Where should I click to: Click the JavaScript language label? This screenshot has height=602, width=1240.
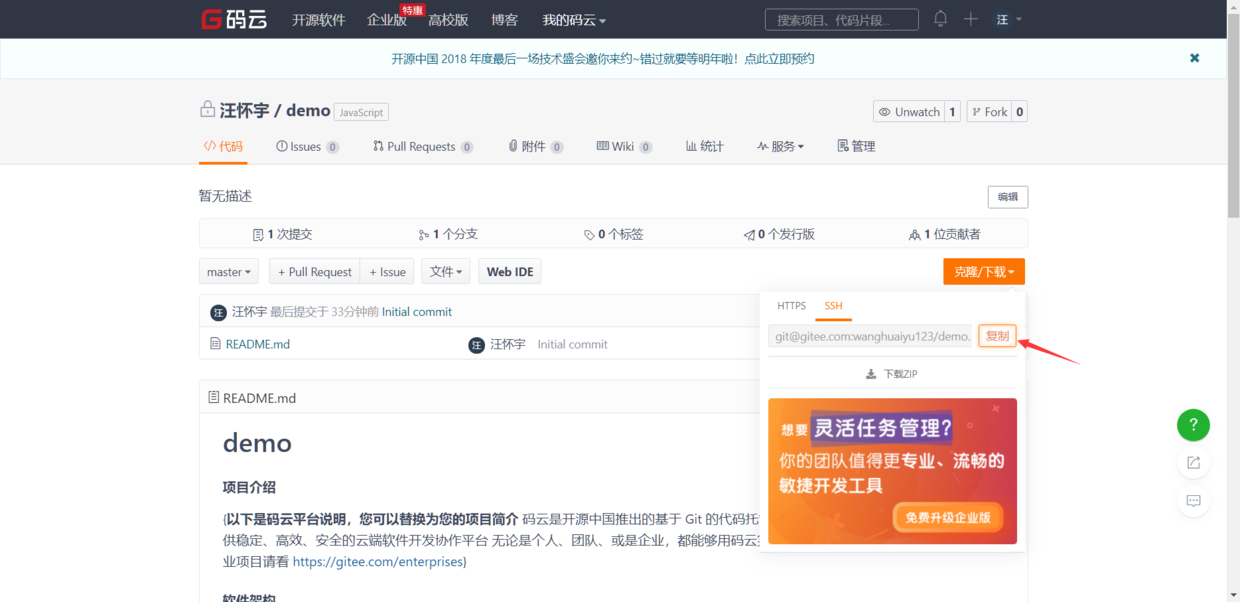click(x=362, y=112)
